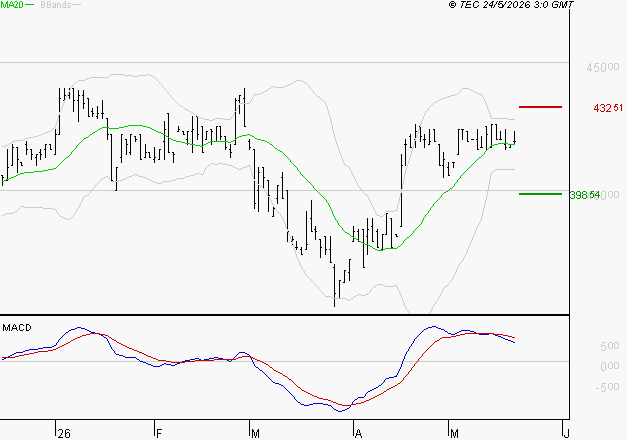This screenshot has width=627, height=440.
Task: Click the F February axis marker
Action: (159, 433)
